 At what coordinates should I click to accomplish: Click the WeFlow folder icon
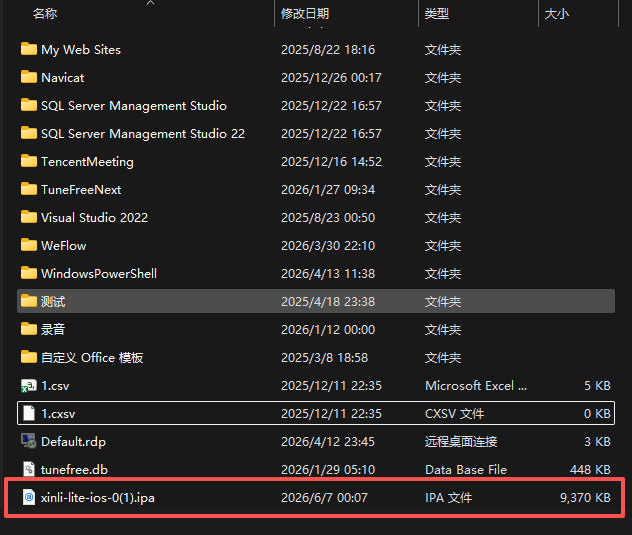click(29, 245)
